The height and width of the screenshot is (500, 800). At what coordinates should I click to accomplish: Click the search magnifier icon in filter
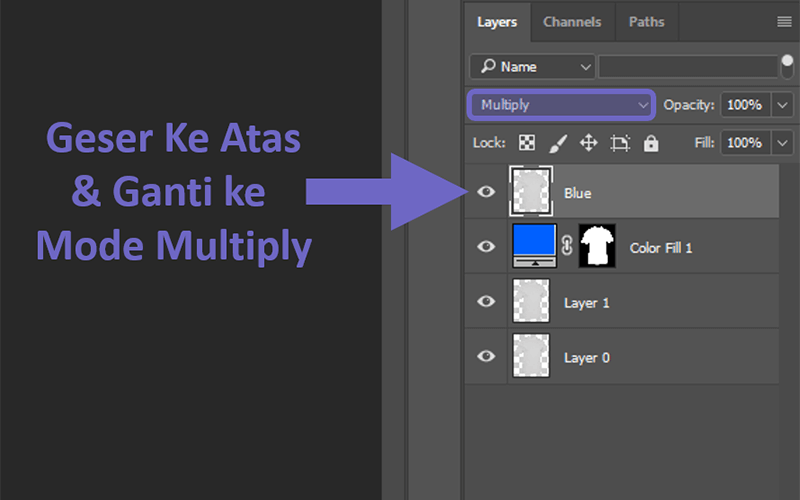coord(488,66)
